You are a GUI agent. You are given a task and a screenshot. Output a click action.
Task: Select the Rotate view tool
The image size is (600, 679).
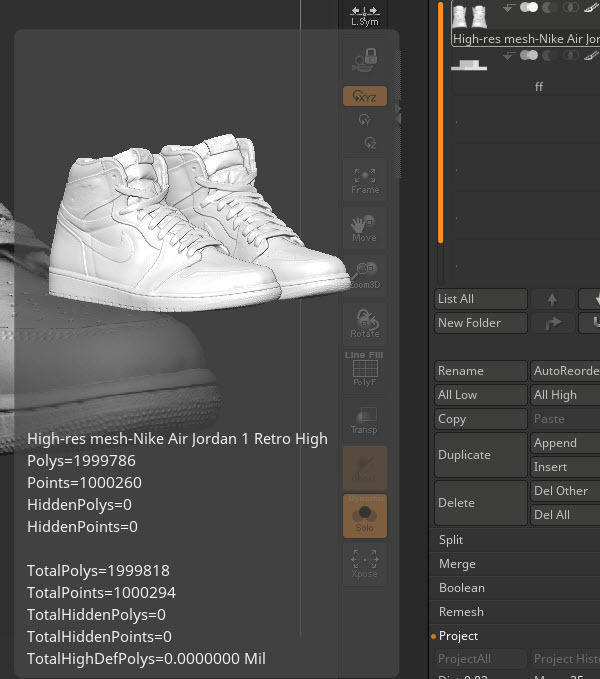coord(365,323)
